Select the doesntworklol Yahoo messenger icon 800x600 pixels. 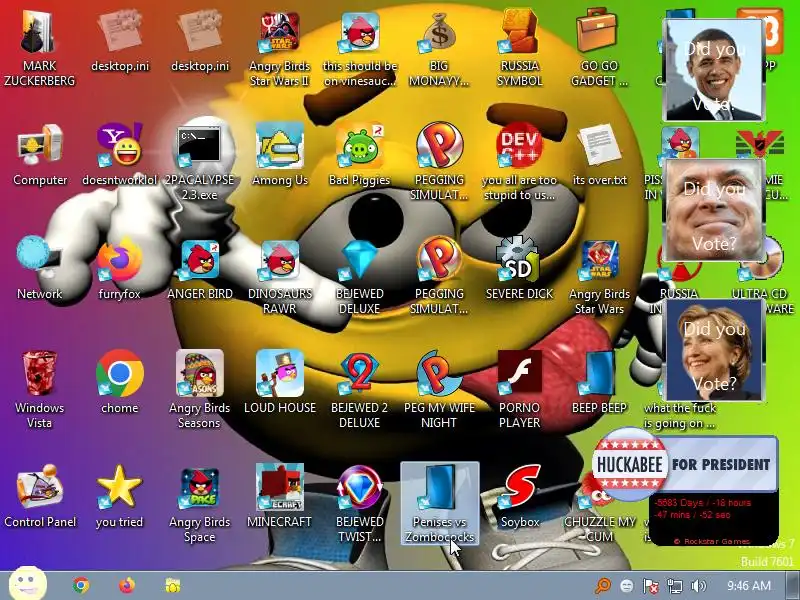click(119, 155)
